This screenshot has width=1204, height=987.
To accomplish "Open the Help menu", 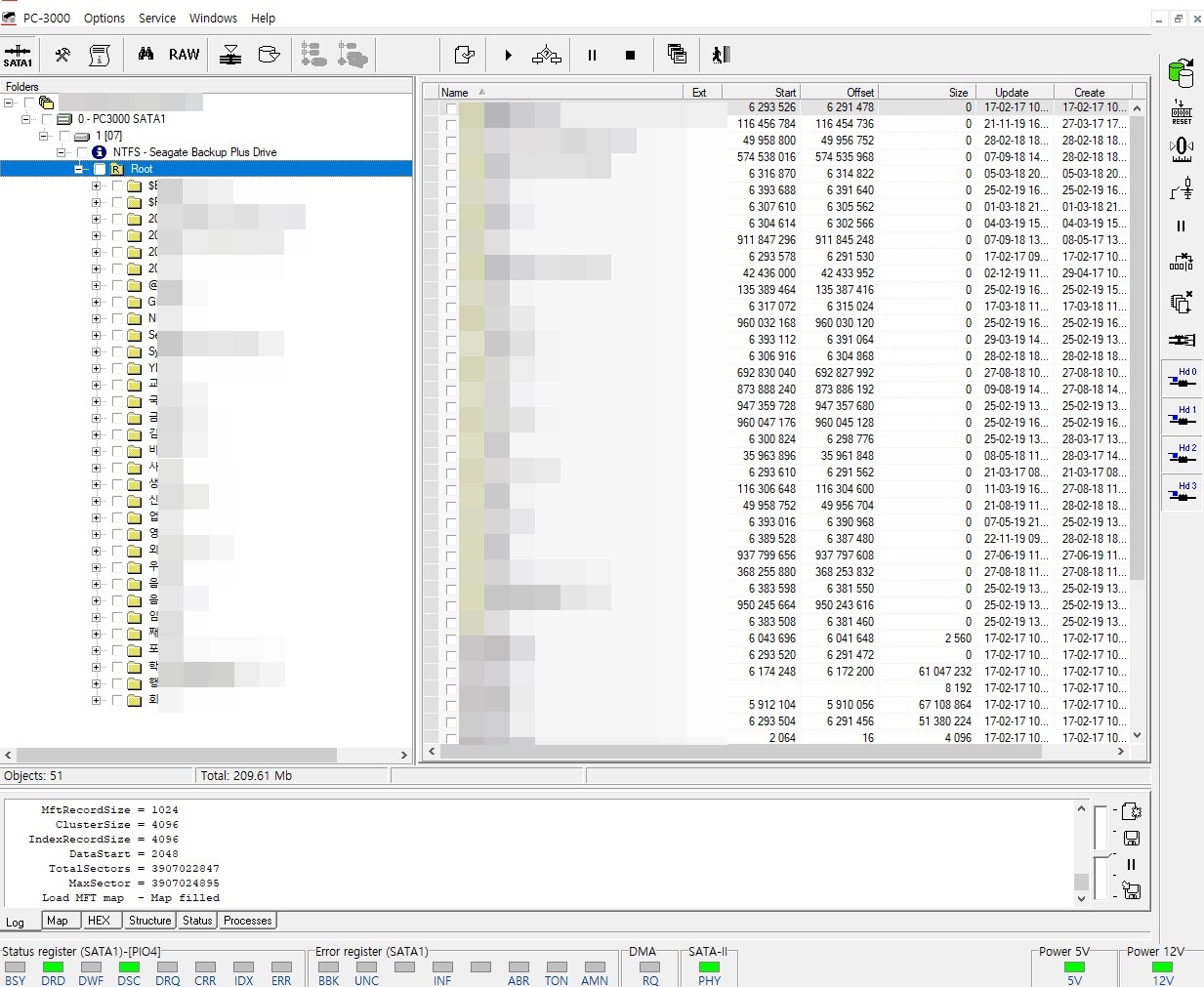I will click(263, 18).
